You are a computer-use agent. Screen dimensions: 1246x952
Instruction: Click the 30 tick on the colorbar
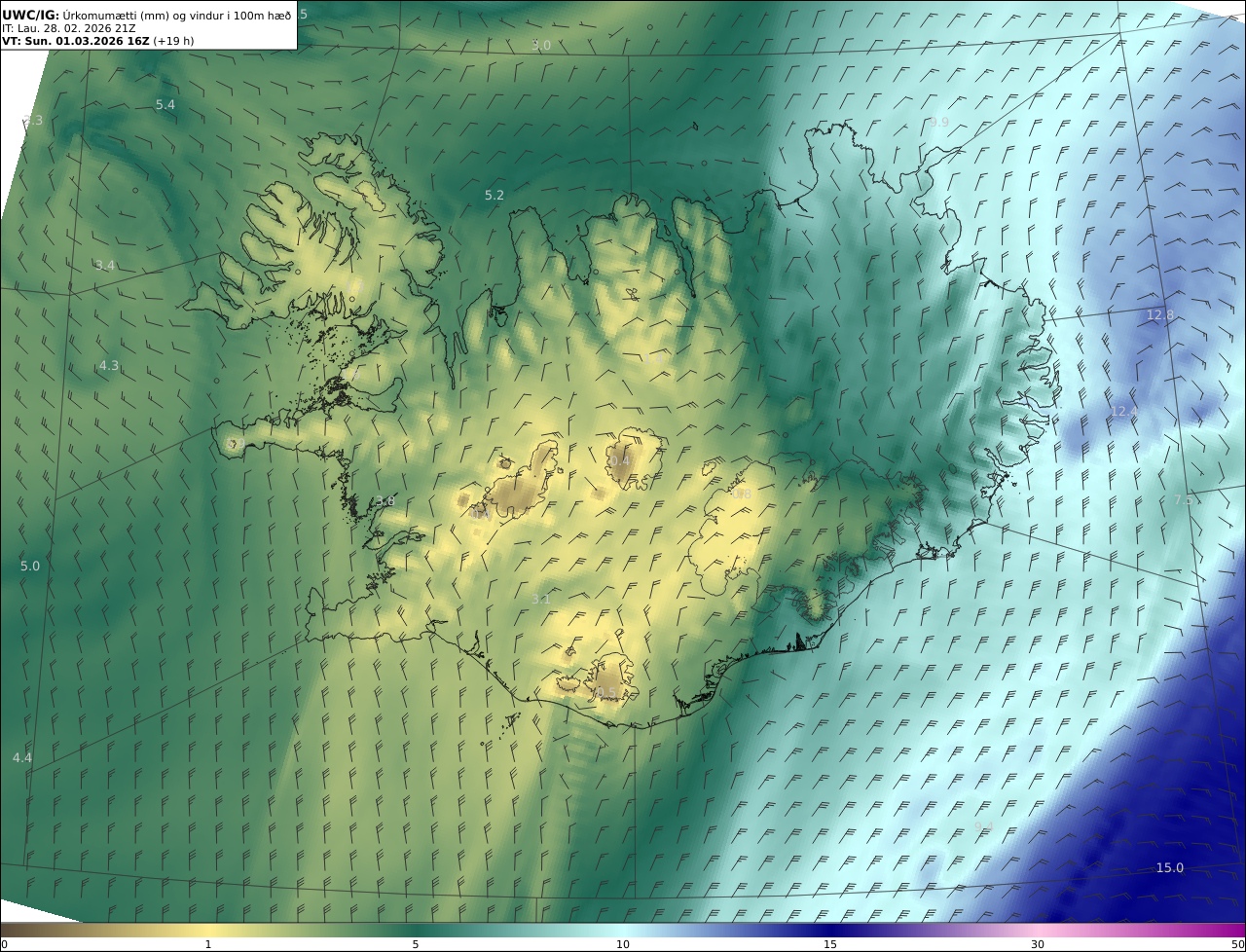pos(1038,944)
